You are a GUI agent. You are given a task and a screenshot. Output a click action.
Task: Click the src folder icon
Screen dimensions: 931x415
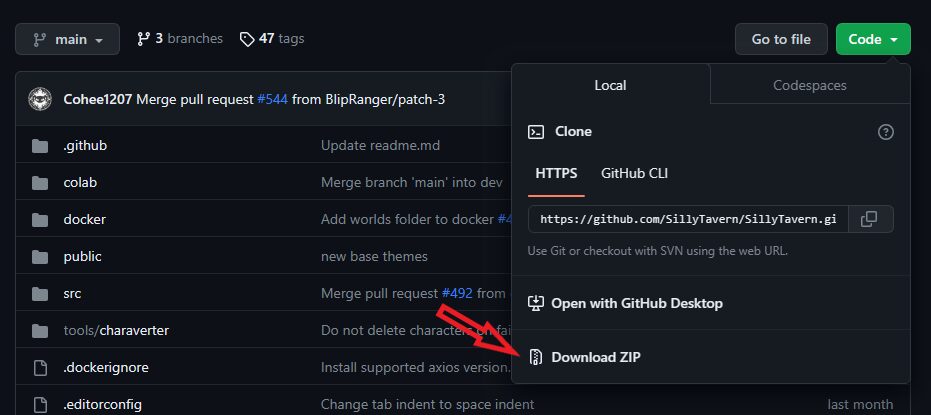pyautogui.click(x=40, y=293)
